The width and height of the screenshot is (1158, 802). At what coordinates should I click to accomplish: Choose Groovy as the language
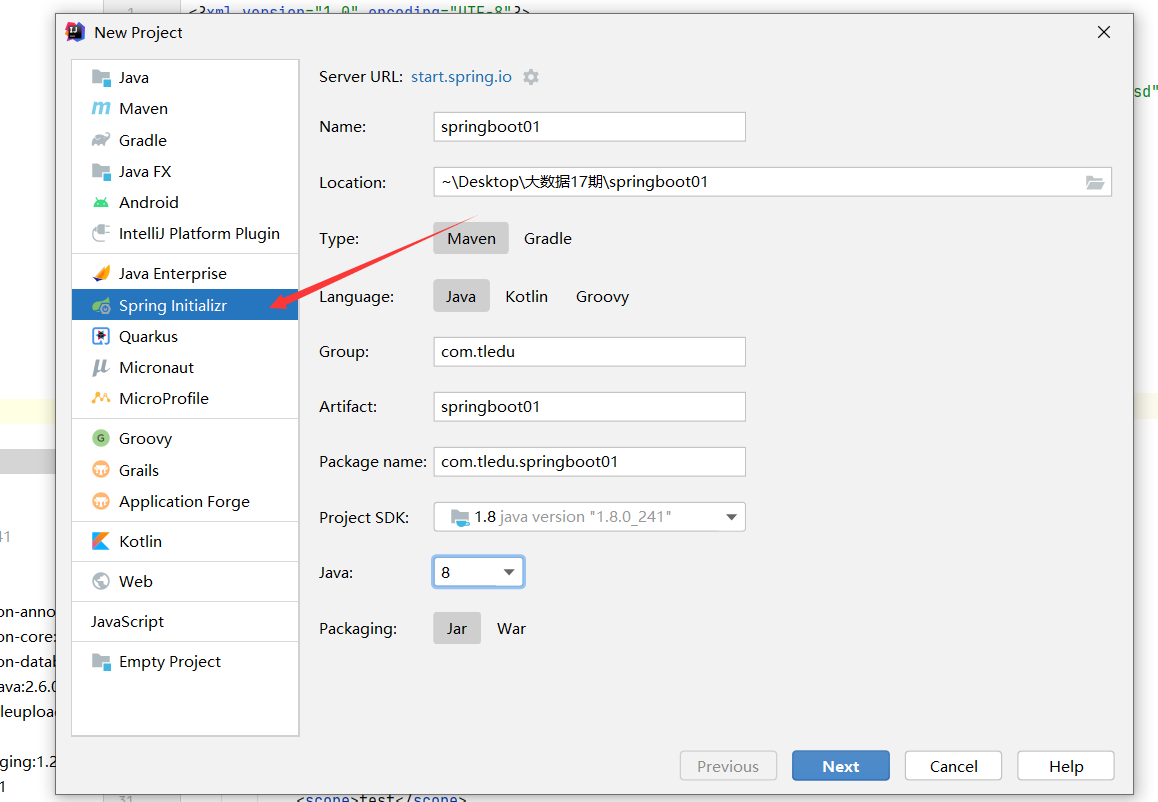point(603,296)
